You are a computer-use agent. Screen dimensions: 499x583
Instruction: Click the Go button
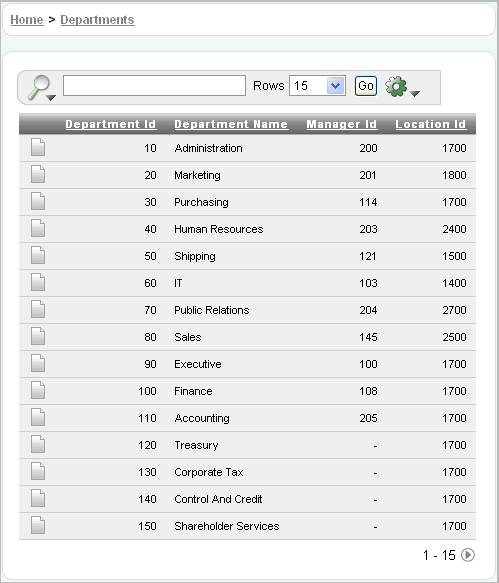(366, 86)
